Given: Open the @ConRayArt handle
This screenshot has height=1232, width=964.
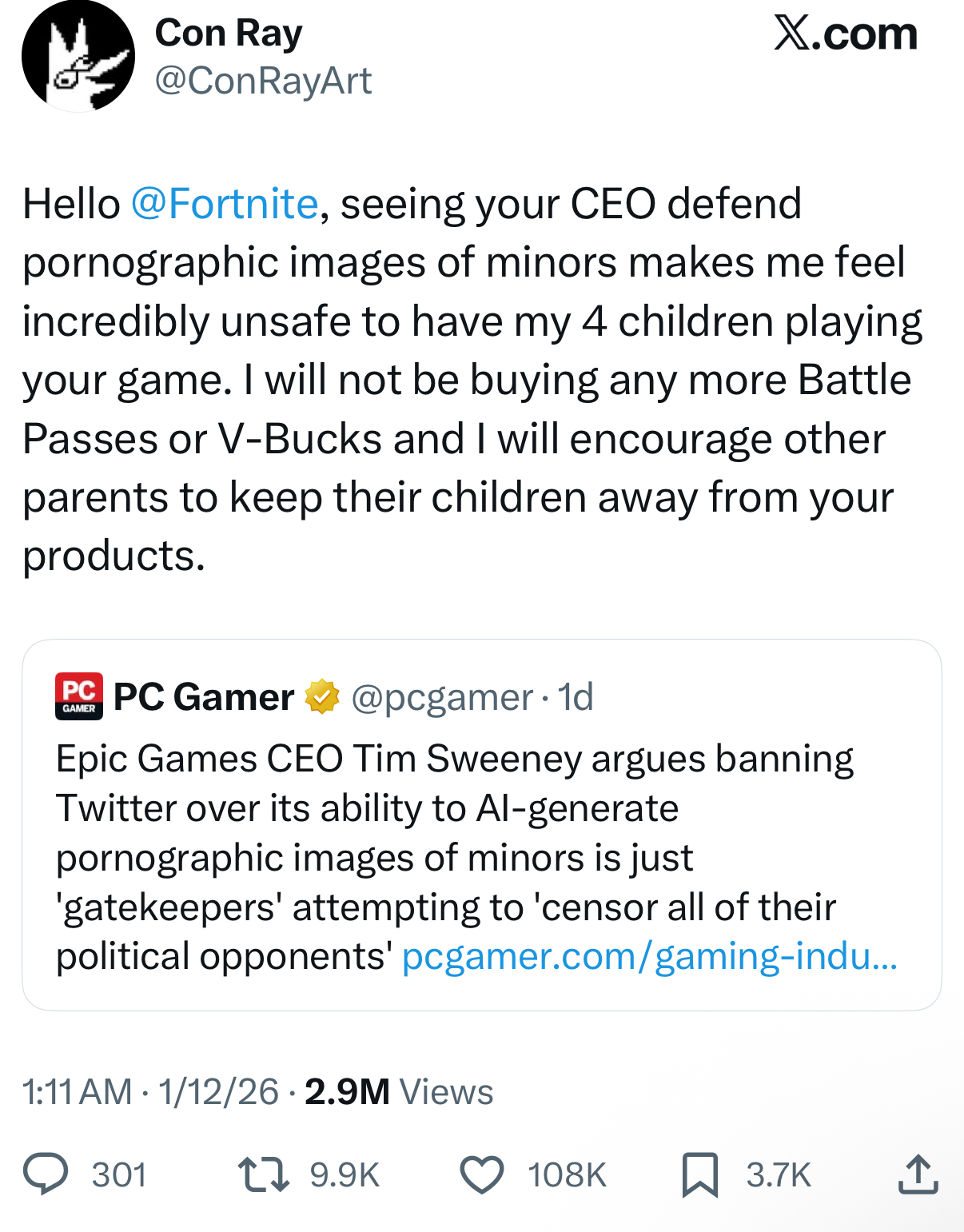Looking at the screenshot, I should 263,81.
